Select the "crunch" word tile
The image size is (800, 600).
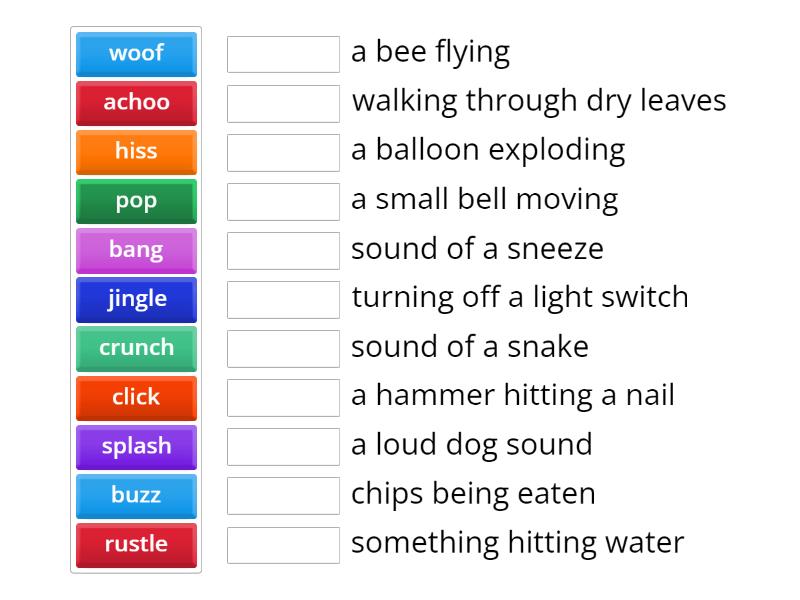click(136, 348)
